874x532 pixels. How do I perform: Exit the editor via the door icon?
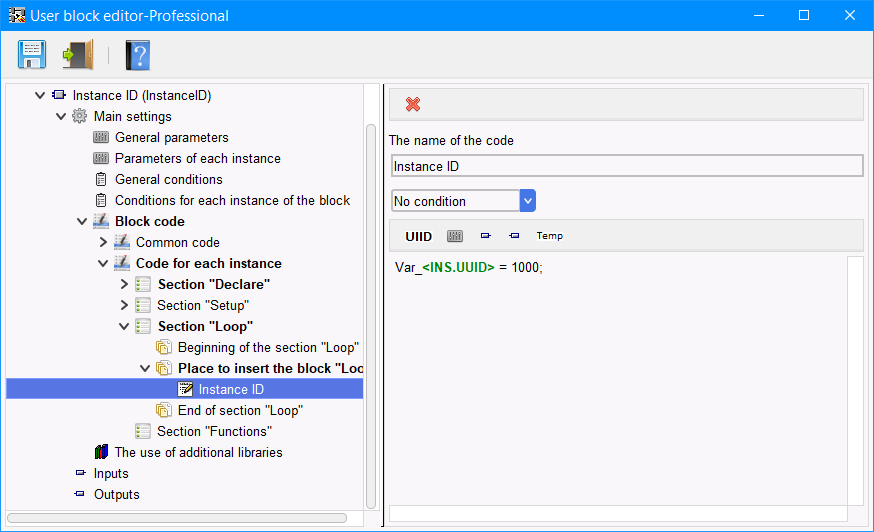[78, 55]
